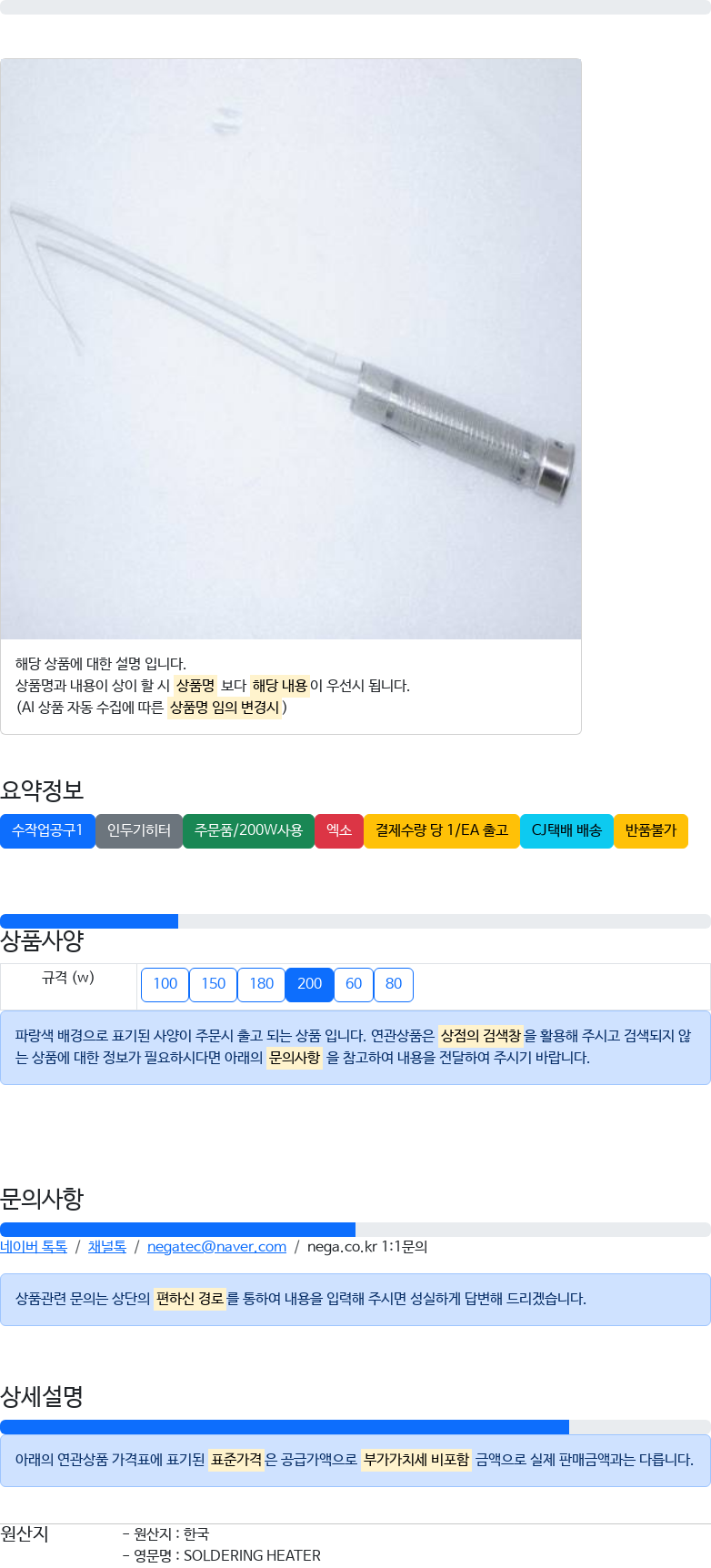
Task: Choose the 180 watt spec button
Action: click(261, 984)
